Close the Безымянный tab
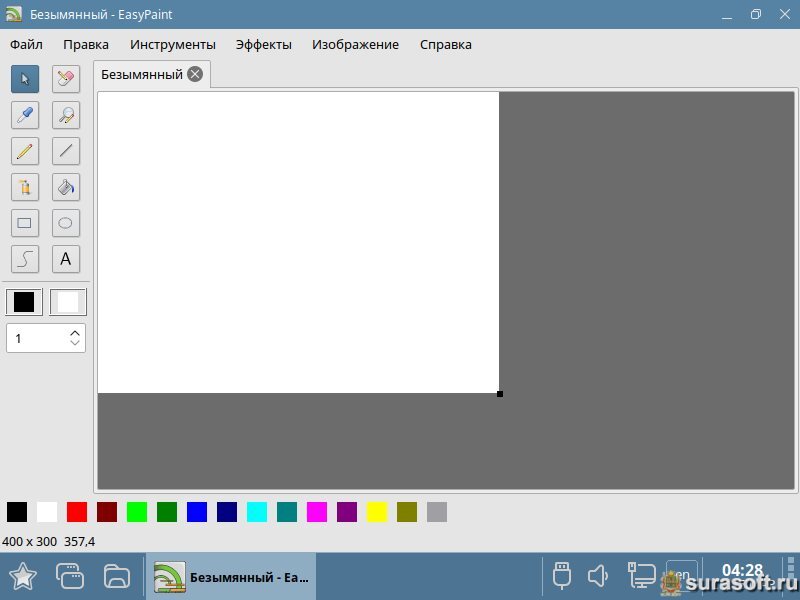This screenshot has width=800, height=600. pos(195,74)
